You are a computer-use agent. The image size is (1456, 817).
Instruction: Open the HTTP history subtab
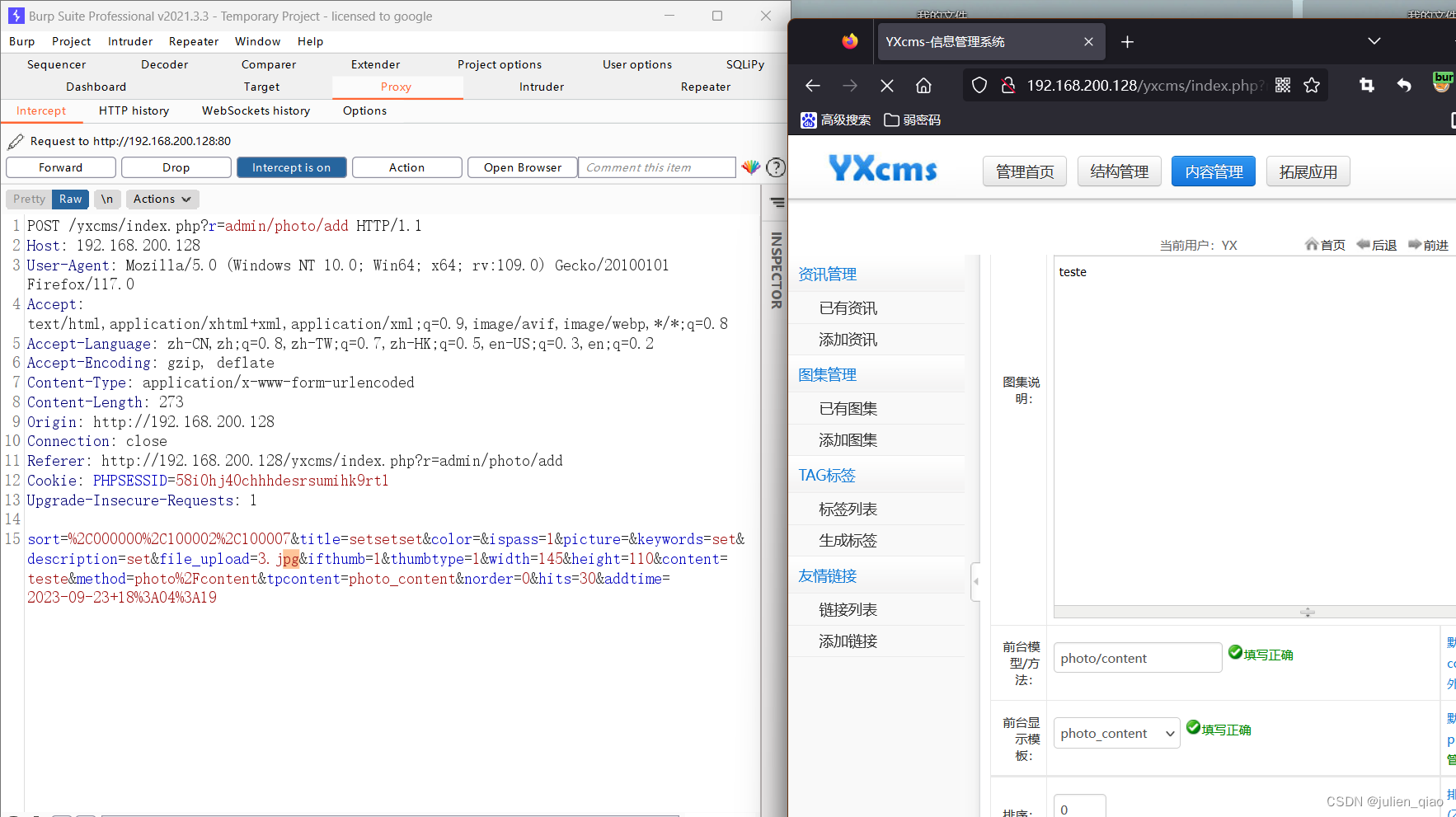coord(134,110)
